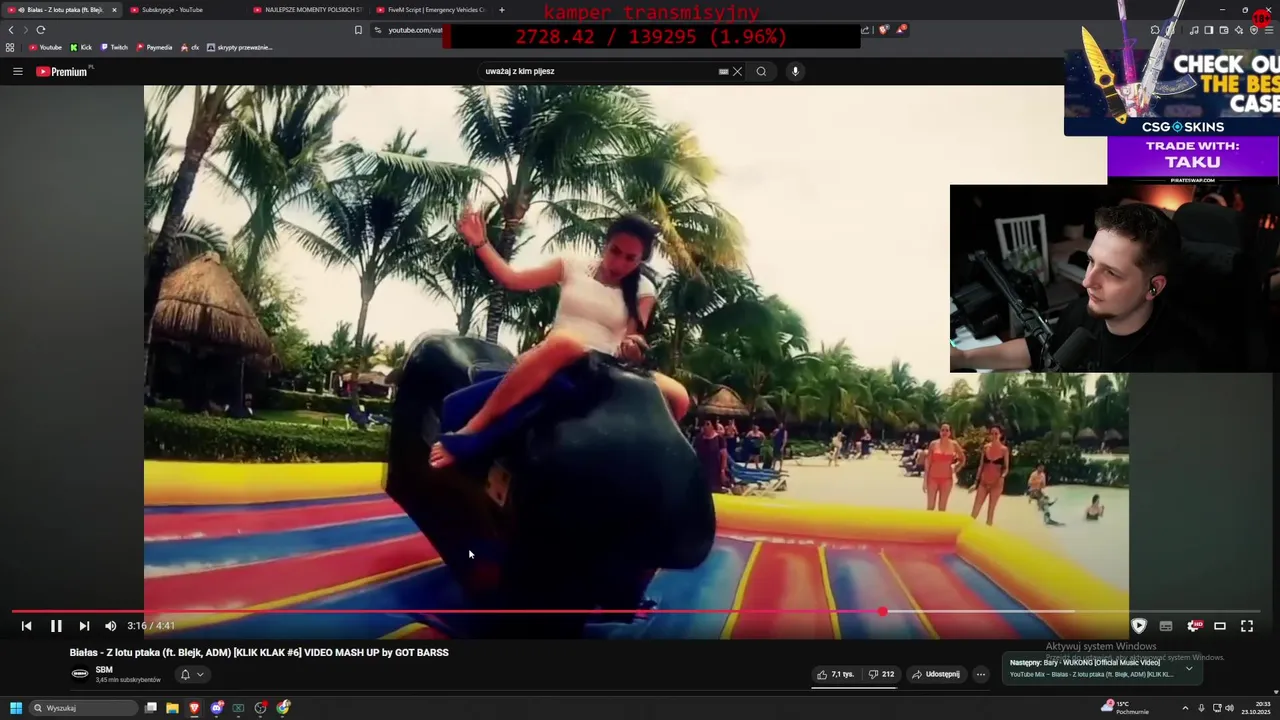
Task: Click the Udostępnij share button
Action: point(936,674)
